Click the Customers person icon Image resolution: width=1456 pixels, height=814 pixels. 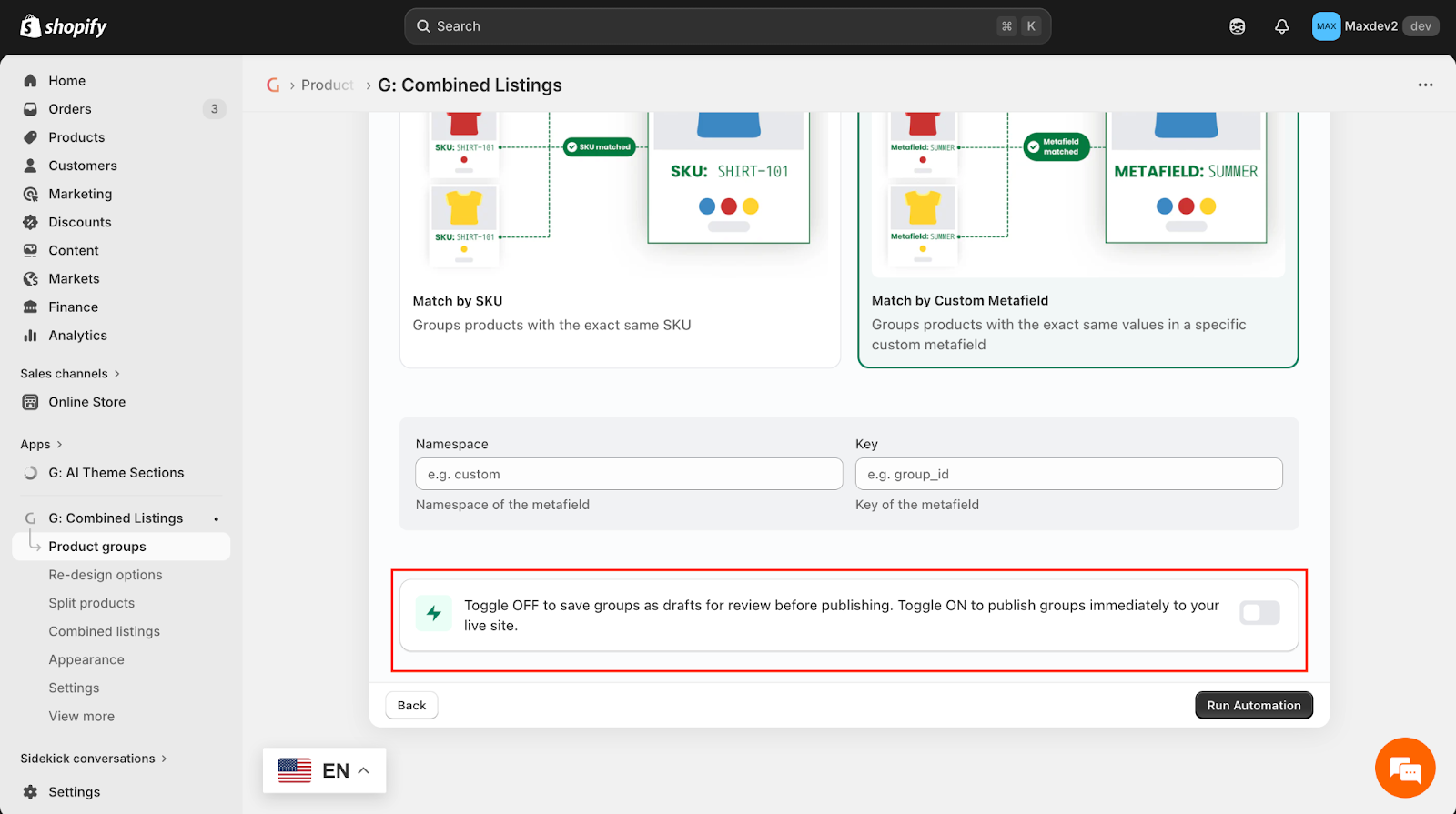(30, 166)
